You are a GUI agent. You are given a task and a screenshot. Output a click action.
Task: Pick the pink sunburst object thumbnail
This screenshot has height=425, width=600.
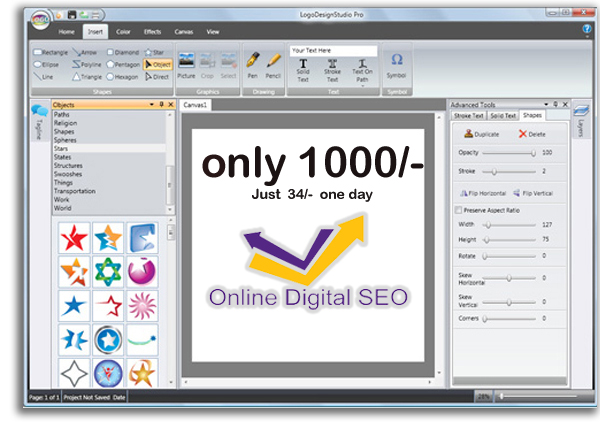coord(142,306)
